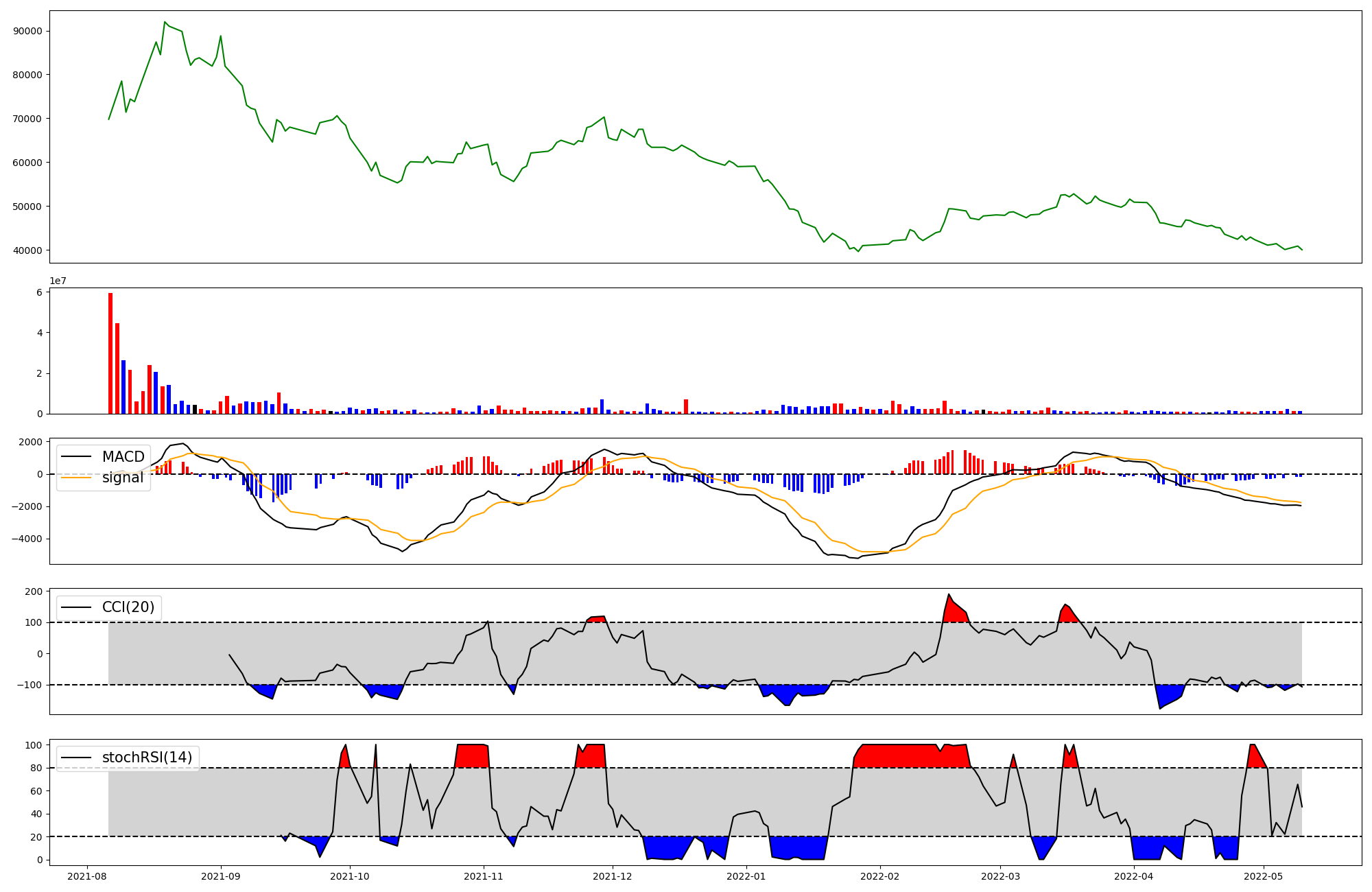Screen dimensions: 1372x892
Task: Click the 90000 price axis tick label
Action: pyautogui.click(x=27, y=31)
